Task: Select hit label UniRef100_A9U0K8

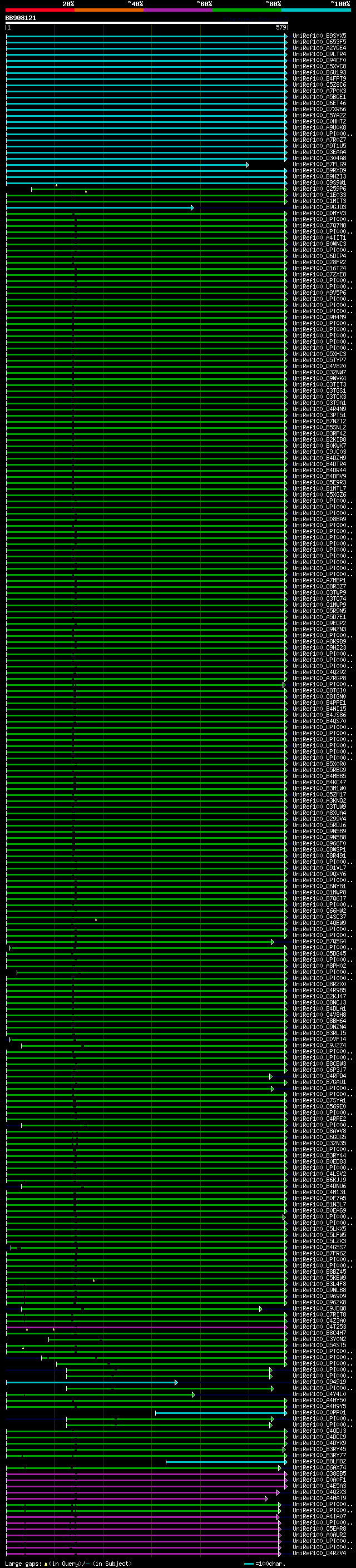Action: pyautogui.click(x=319, y=128)
